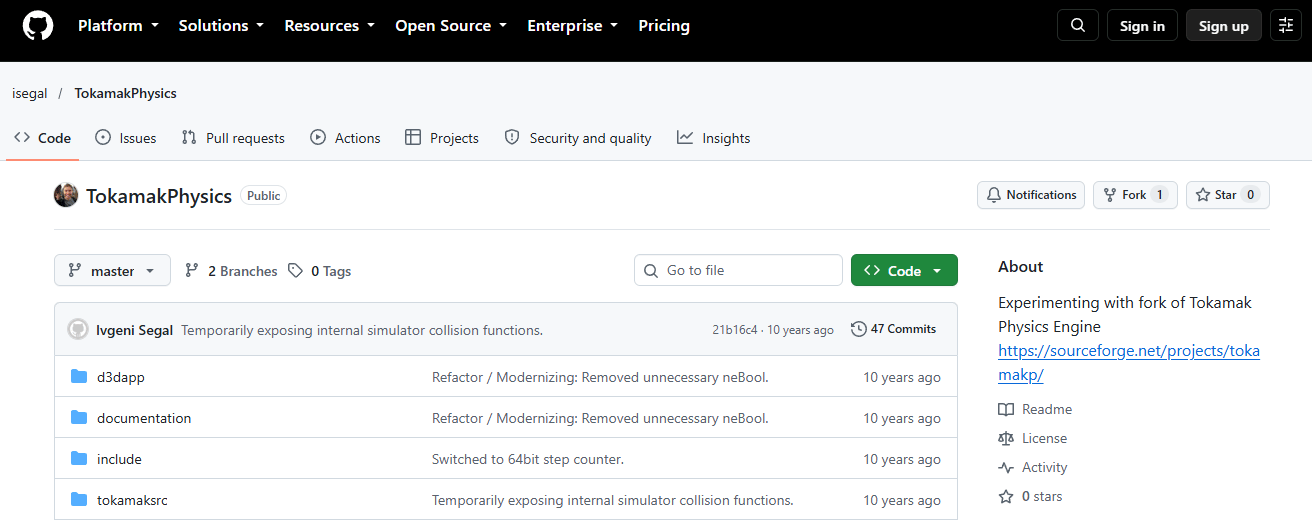Screen dimensions: 1312x520
Task: Open the License link in About
Action: [x=1033, y=438]
